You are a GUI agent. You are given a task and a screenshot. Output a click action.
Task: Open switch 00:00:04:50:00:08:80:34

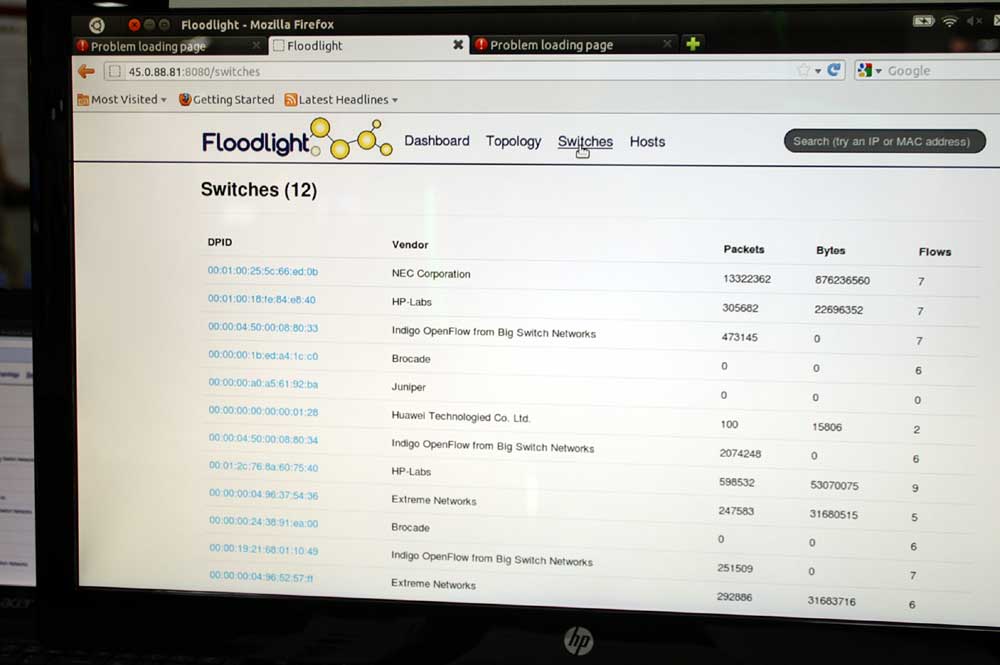coord(263,439)
